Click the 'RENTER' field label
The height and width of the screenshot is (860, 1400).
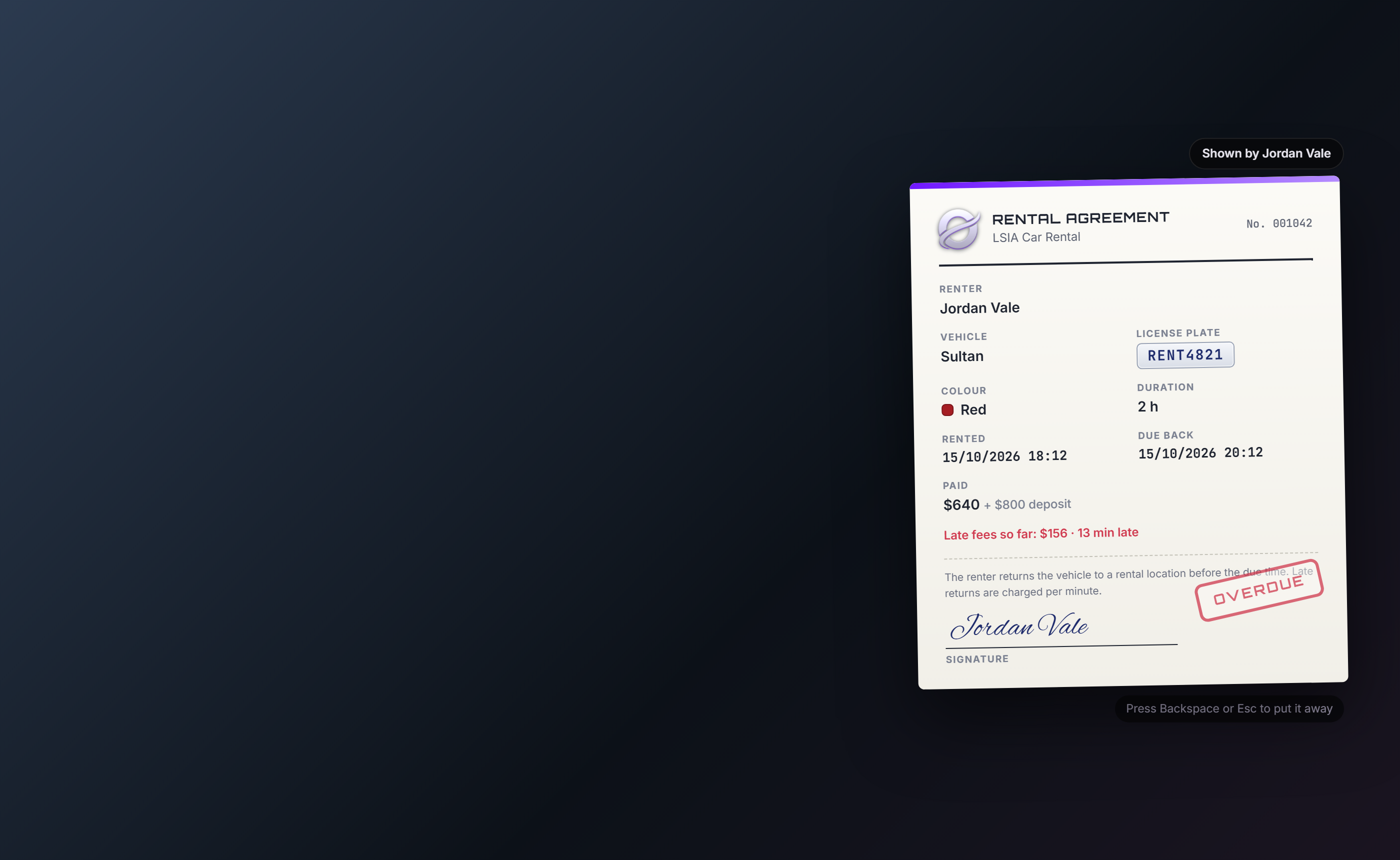click(960, 289)
